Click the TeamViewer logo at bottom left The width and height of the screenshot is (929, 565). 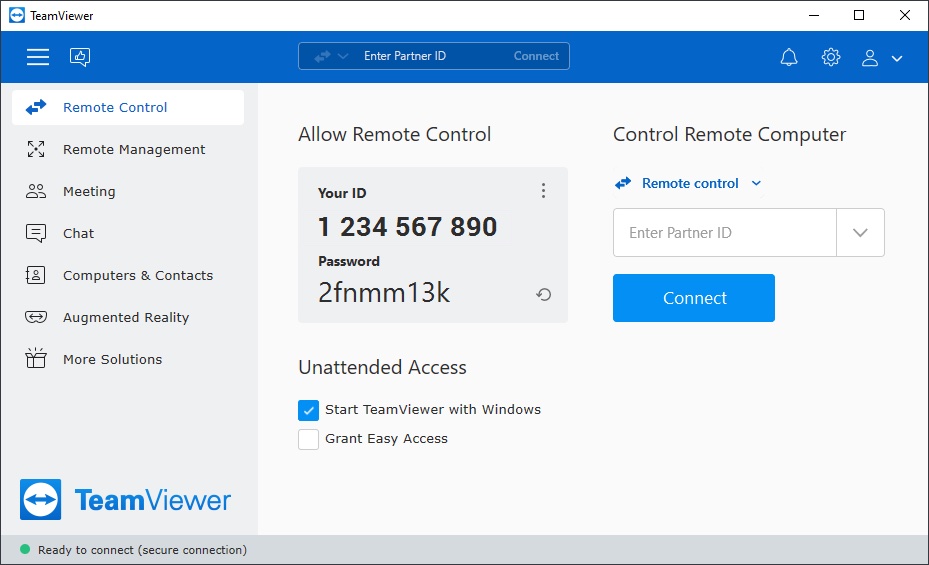point(125,500)
